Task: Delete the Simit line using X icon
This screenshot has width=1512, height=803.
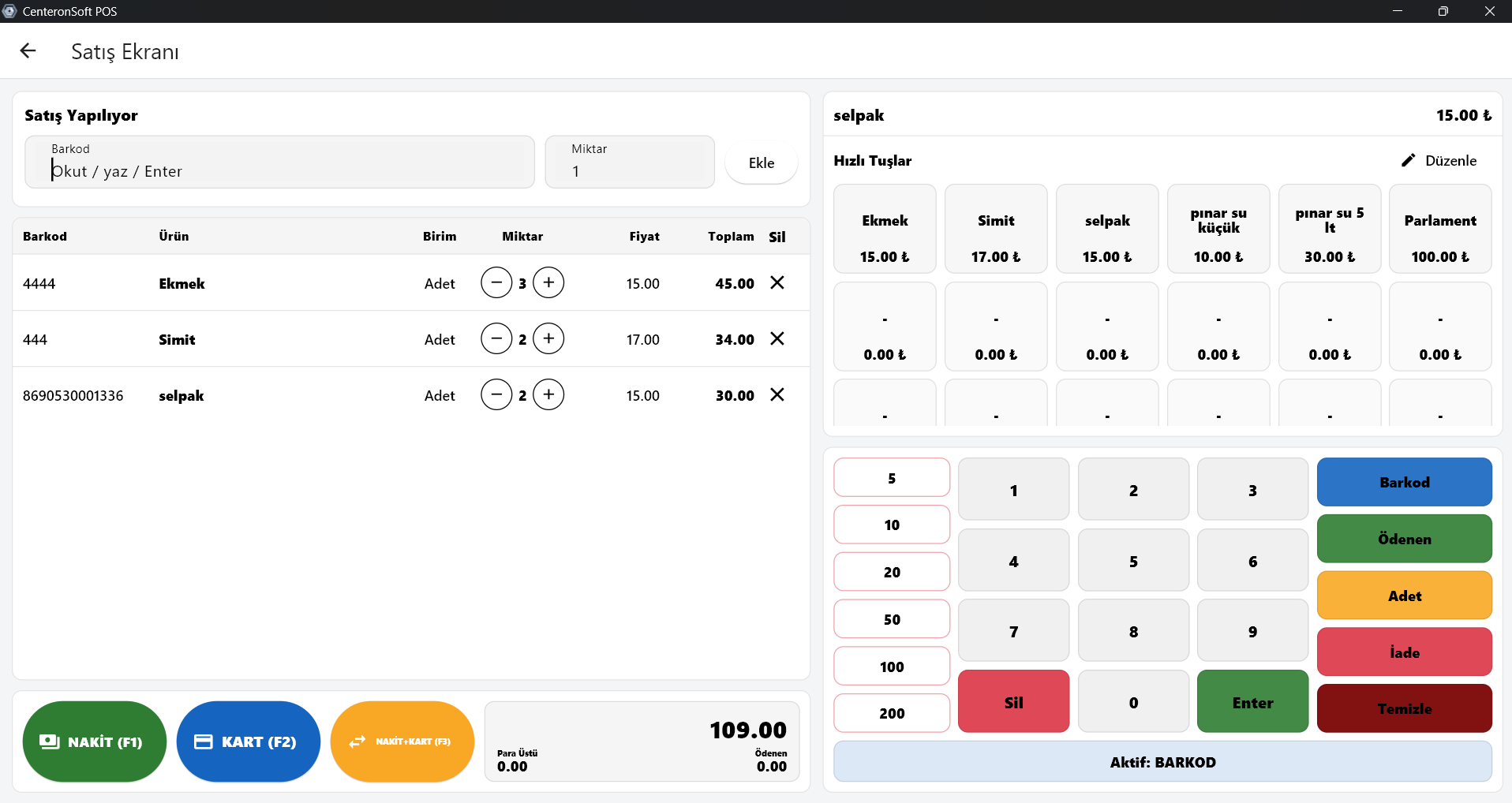Action: coord(777,338)
